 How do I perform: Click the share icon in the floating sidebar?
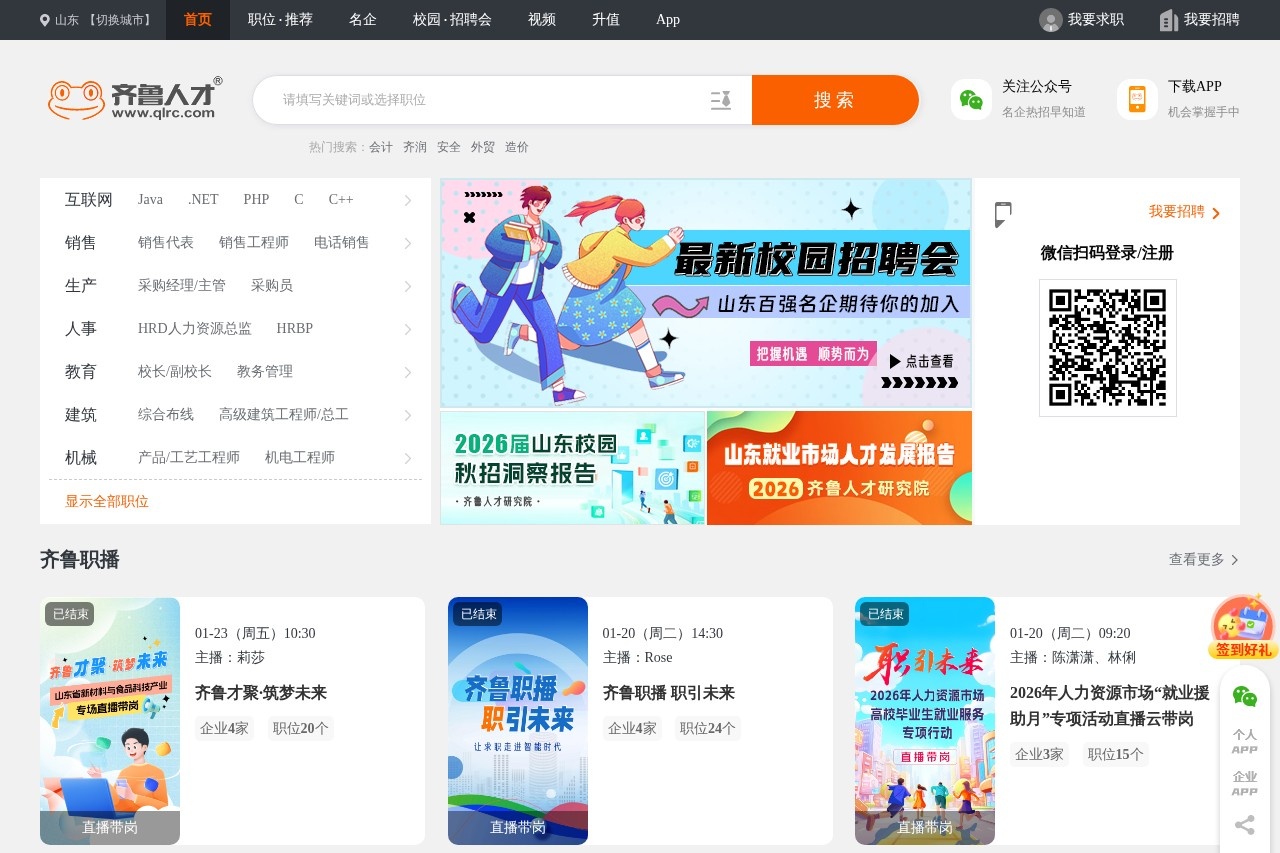(x=1245, y=825)
